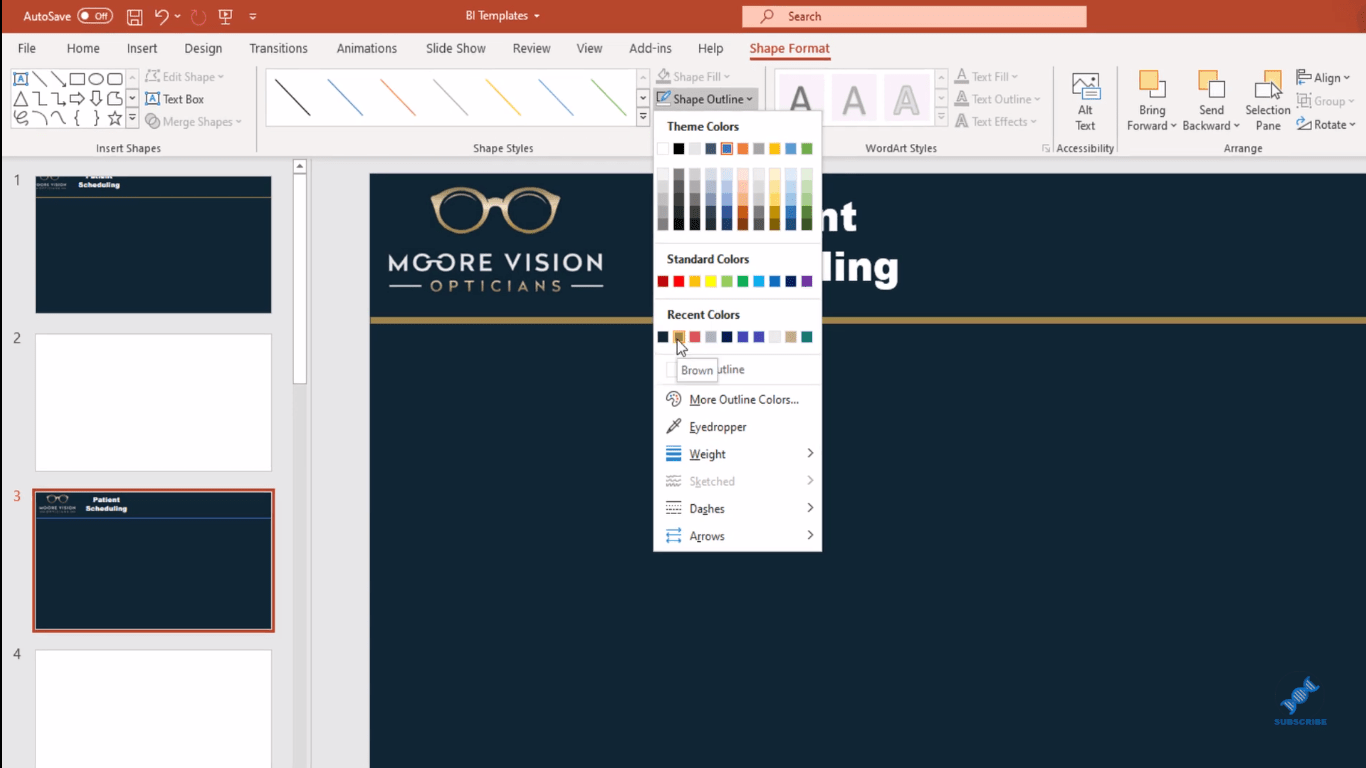Select the triangle shape in Insert Shapes
The width and height of the screenshot is (1366, 768).
pyautogui.click(x=20, y=98)
